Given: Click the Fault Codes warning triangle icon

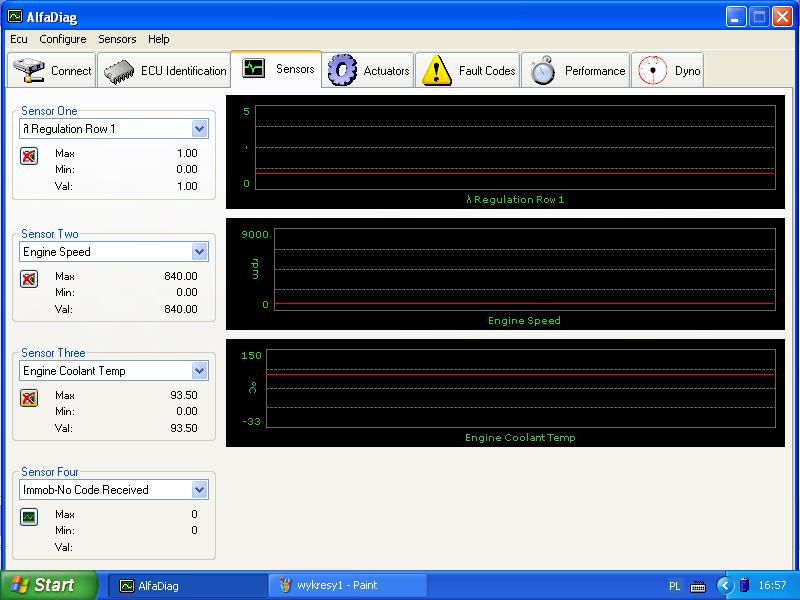Looking at the screenshot, I should coord(436,70).
